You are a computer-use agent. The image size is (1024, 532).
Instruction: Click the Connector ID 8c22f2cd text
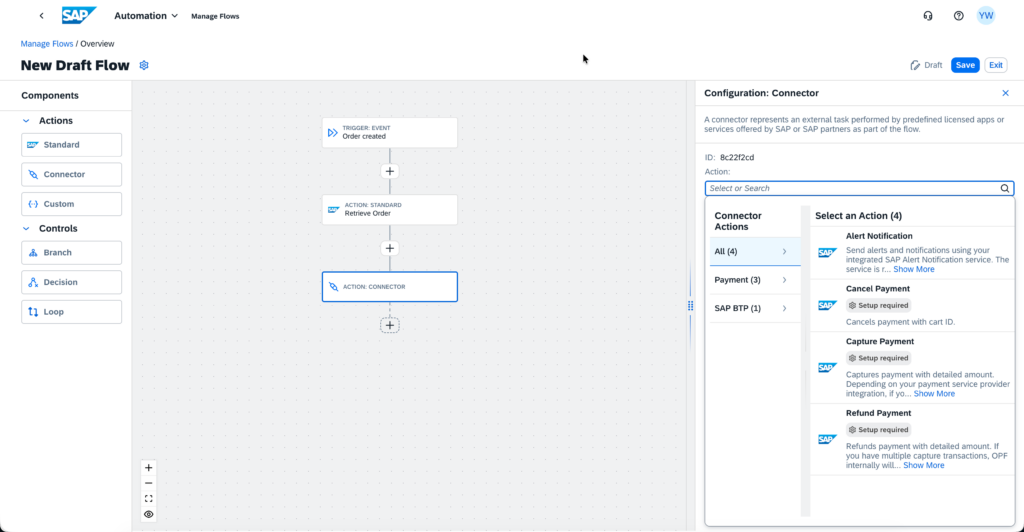click(x=737, y=157)
